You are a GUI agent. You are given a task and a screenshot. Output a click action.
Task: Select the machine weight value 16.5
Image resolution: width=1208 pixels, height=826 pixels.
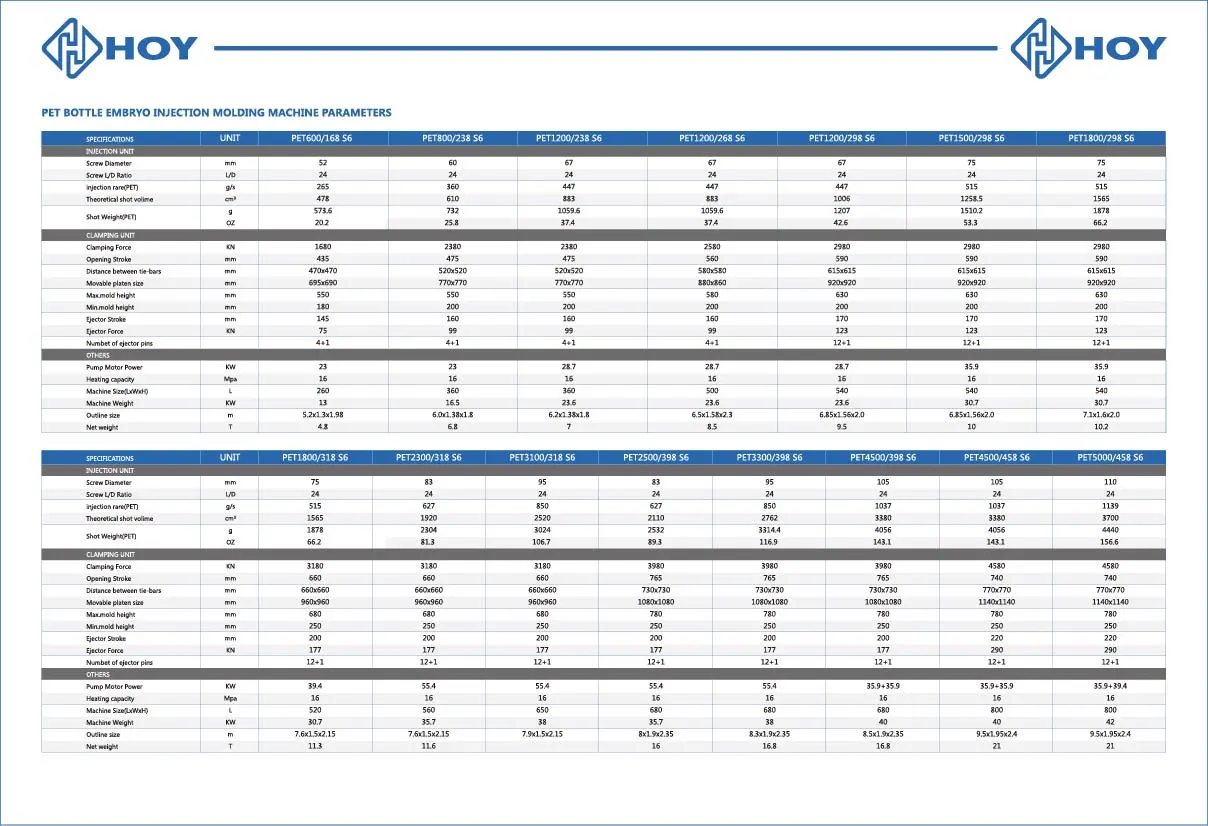click(x=453, y=403)
